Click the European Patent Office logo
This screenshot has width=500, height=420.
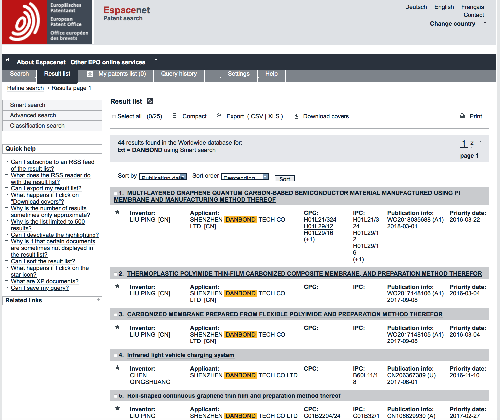(47, 22)
